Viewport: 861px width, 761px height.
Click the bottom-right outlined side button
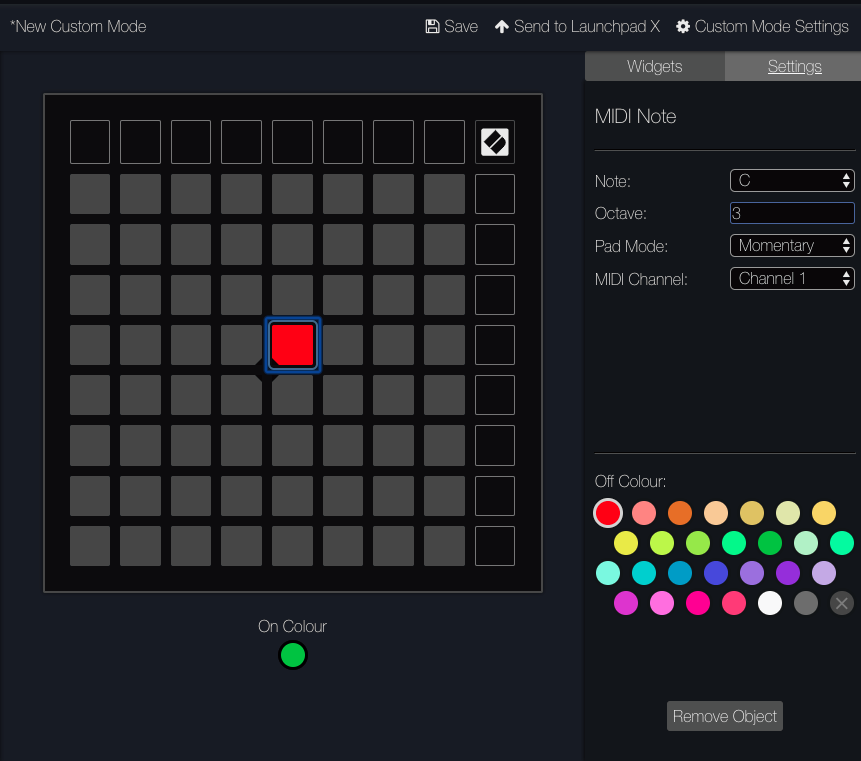(495, 546)
